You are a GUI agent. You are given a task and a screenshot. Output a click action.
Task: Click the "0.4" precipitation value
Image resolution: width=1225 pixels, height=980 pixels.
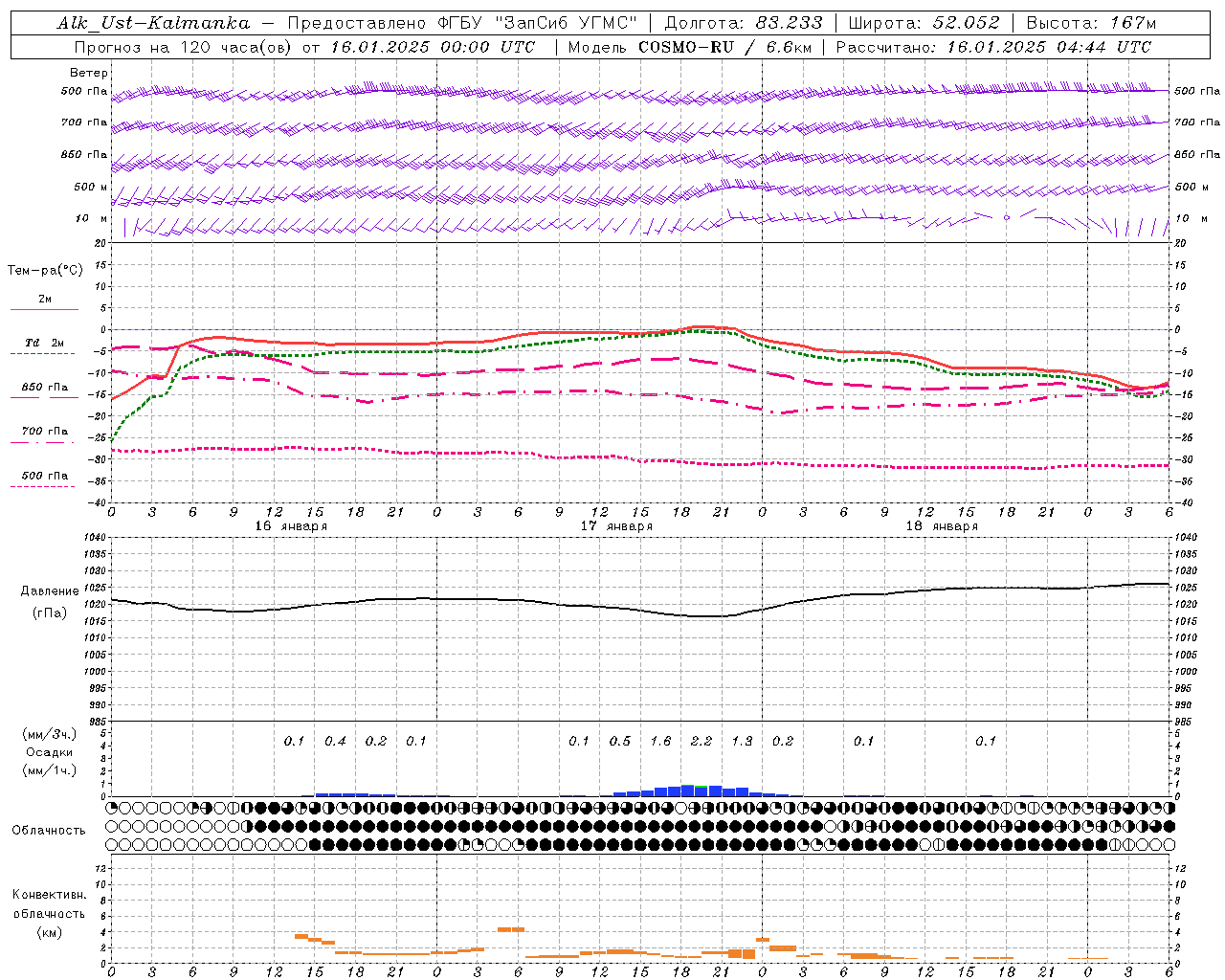(x=335, y=741)
